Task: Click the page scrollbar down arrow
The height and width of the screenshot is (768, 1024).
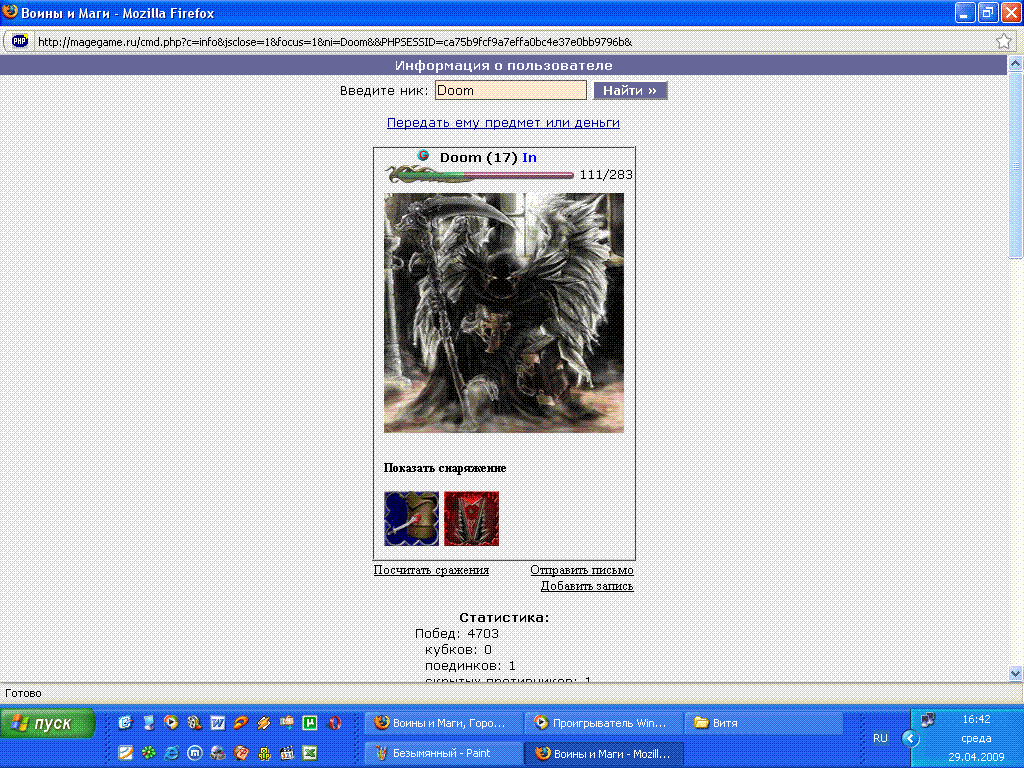Action: 1016,673
